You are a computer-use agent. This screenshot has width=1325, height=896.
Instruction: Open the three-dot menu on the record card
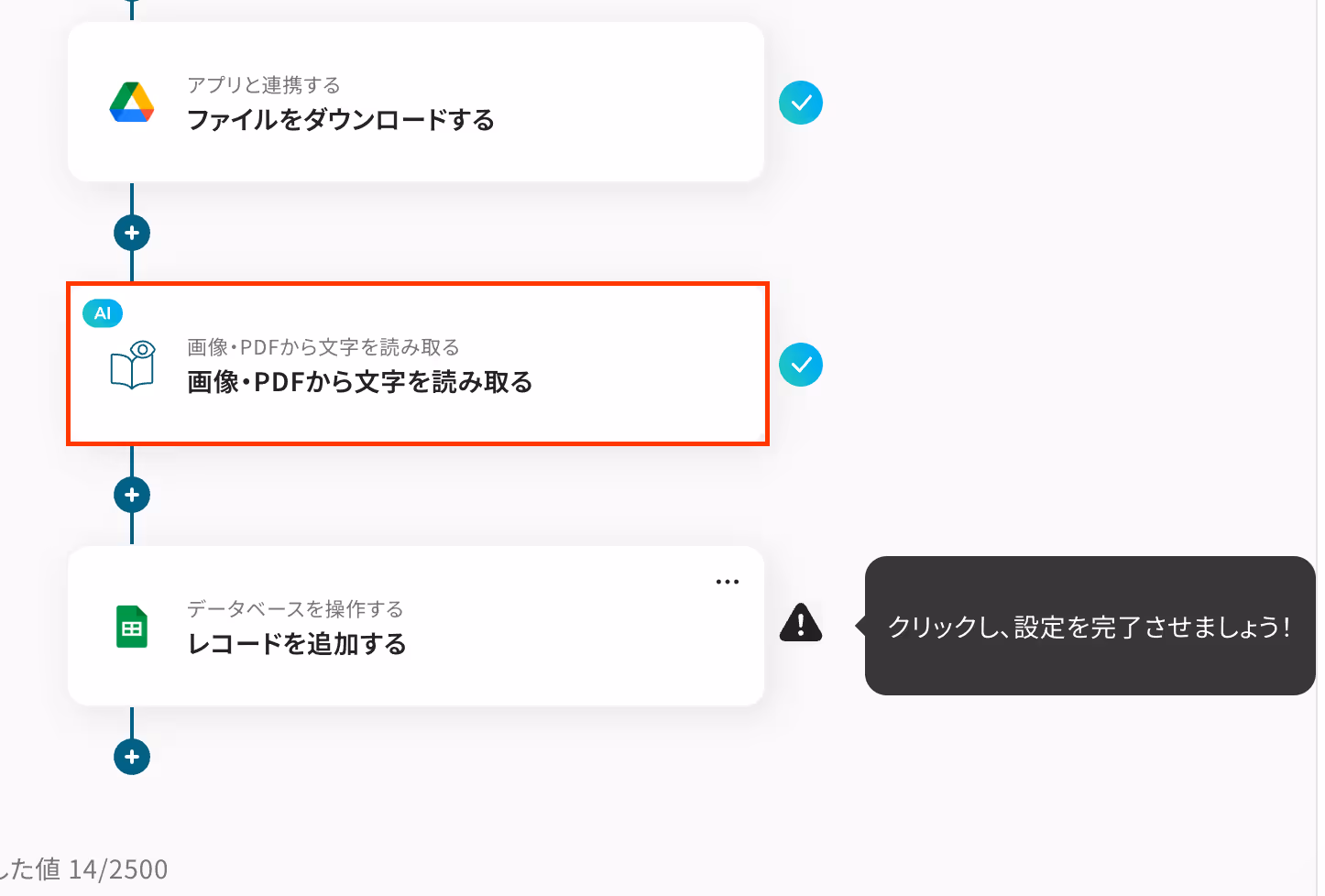click(728, 582)
